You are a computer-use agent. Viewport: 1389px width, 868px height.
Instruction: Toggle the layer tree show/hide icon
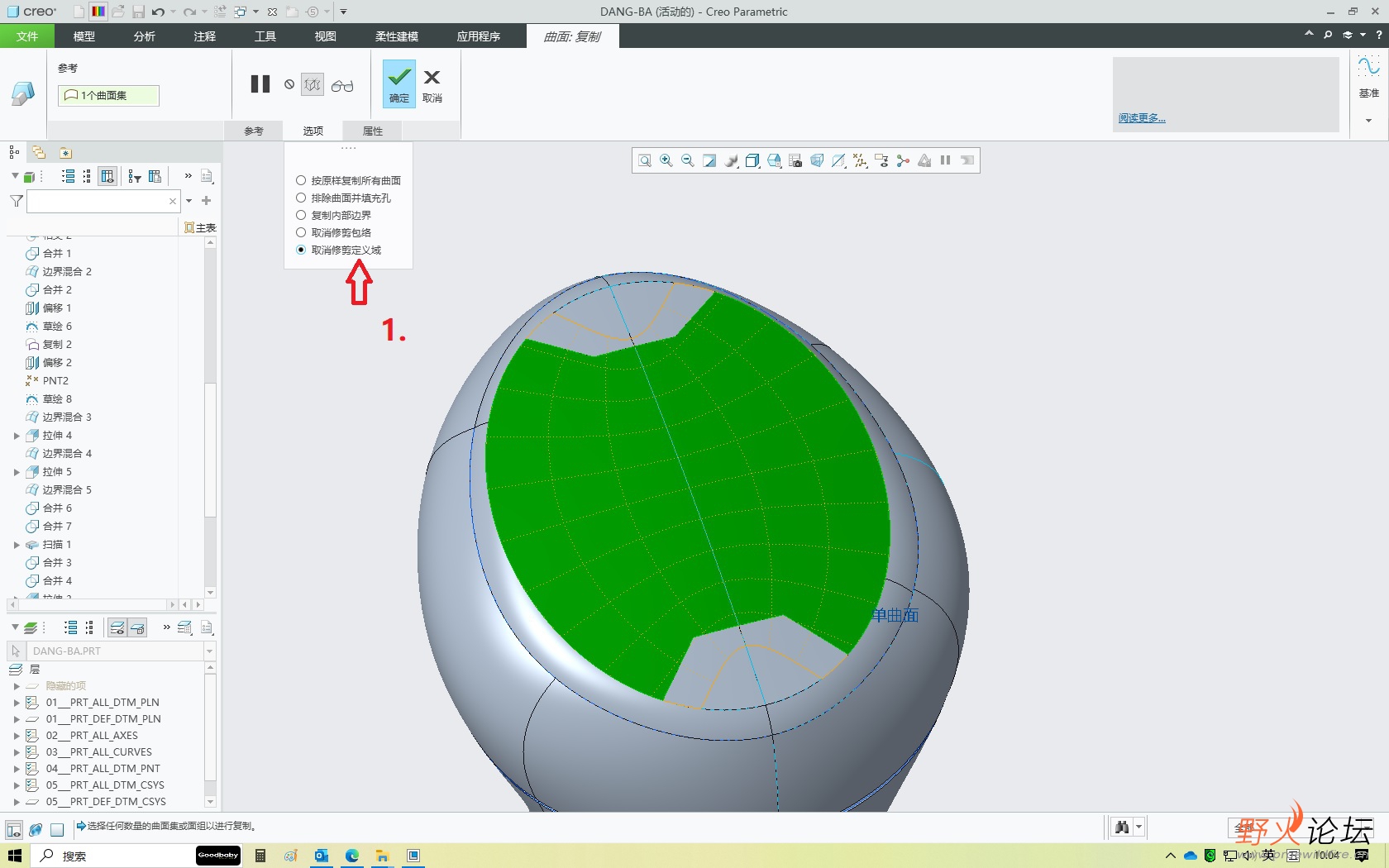coord(117,628)
